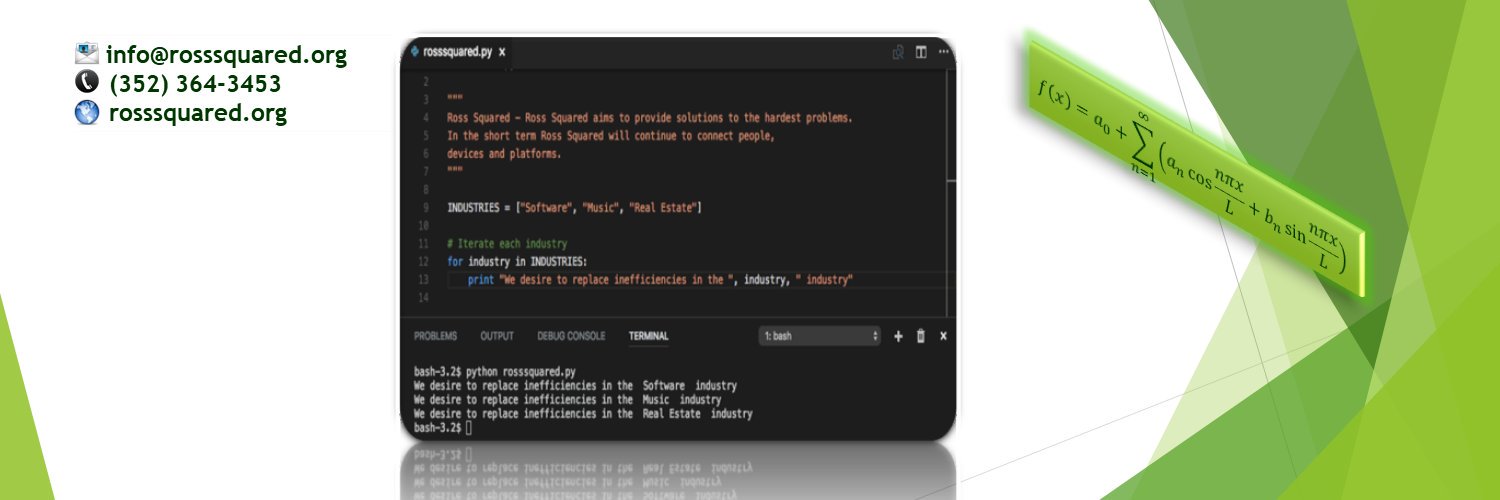1500x500 pixels.
Task: Click the docstring line starting 'Ross Squared –'
Action: tap(650, 118)
